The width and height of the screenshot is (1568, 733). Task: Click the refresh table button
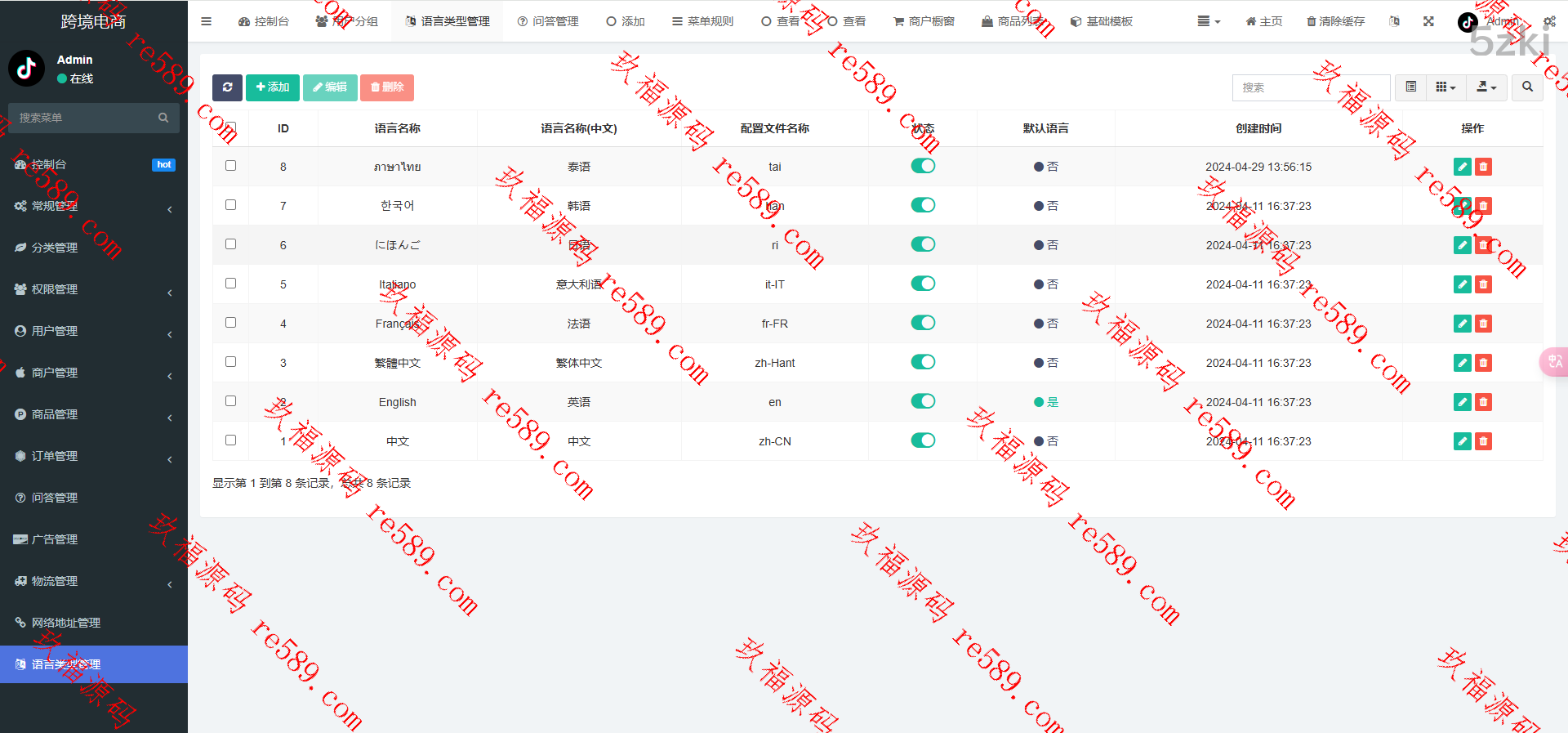[x=227, y=87]
